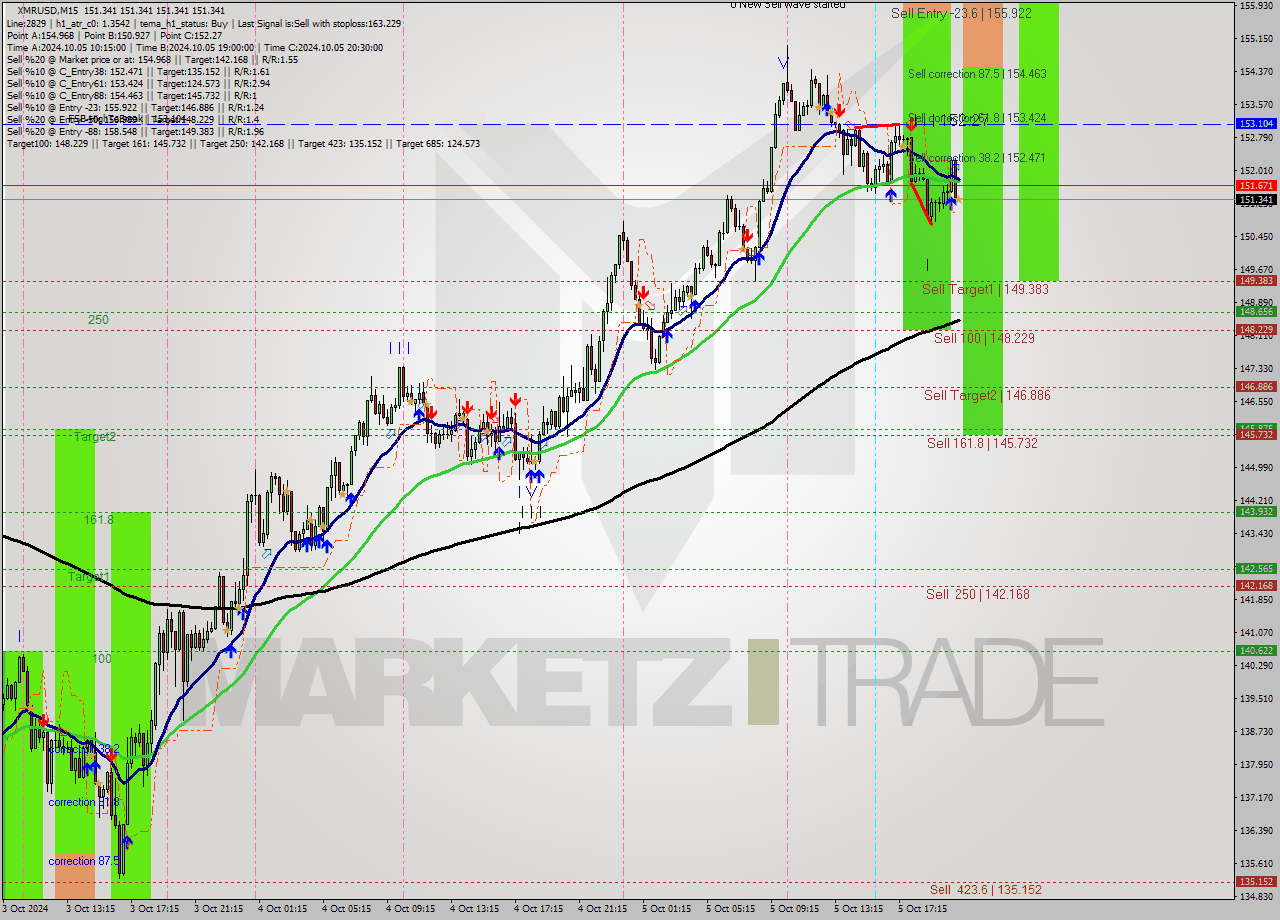Select 'Sell correction 38.2 | 152.471' label
1280x920 pixels.
[x=977, y=158]
